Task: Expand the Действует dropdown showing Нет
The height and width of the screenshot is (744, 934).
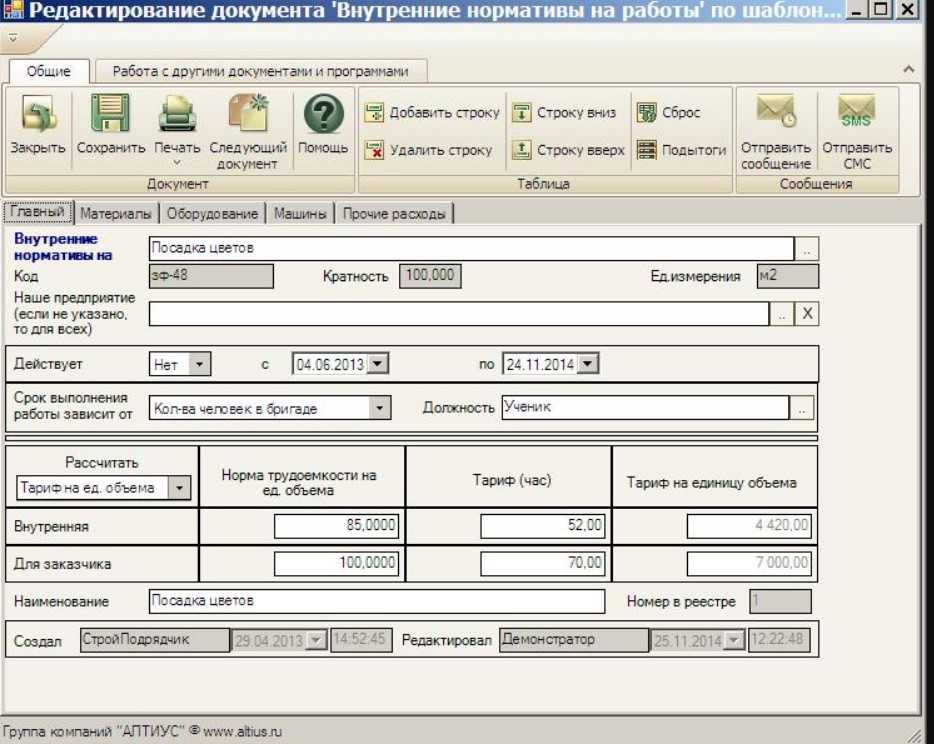Action: point(201,365)
